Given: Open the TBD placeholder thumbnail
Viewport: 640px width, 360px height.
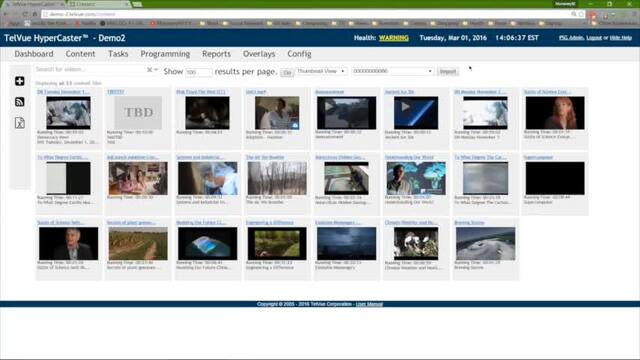Looking at the screenshot, I should (x=138, y=113).
